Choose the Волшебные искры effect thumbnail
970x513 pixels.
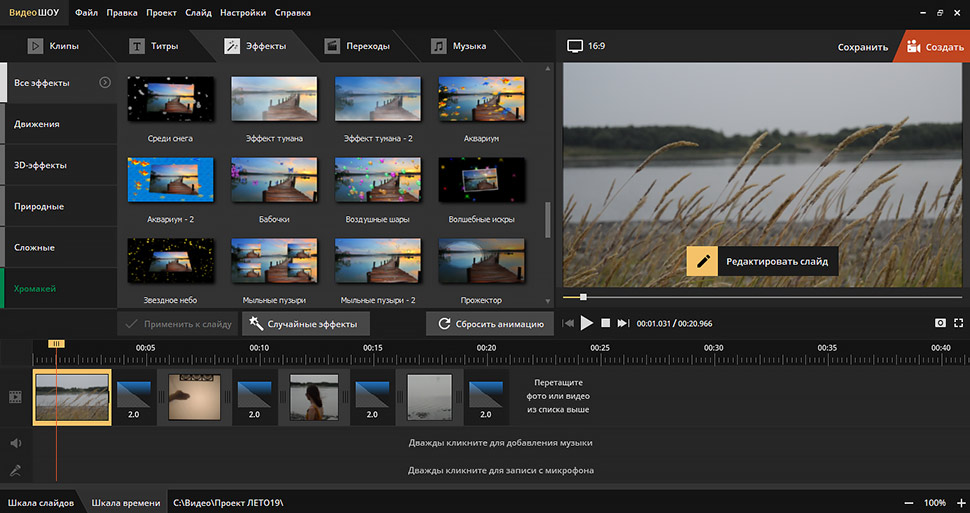tap(481, 179)
